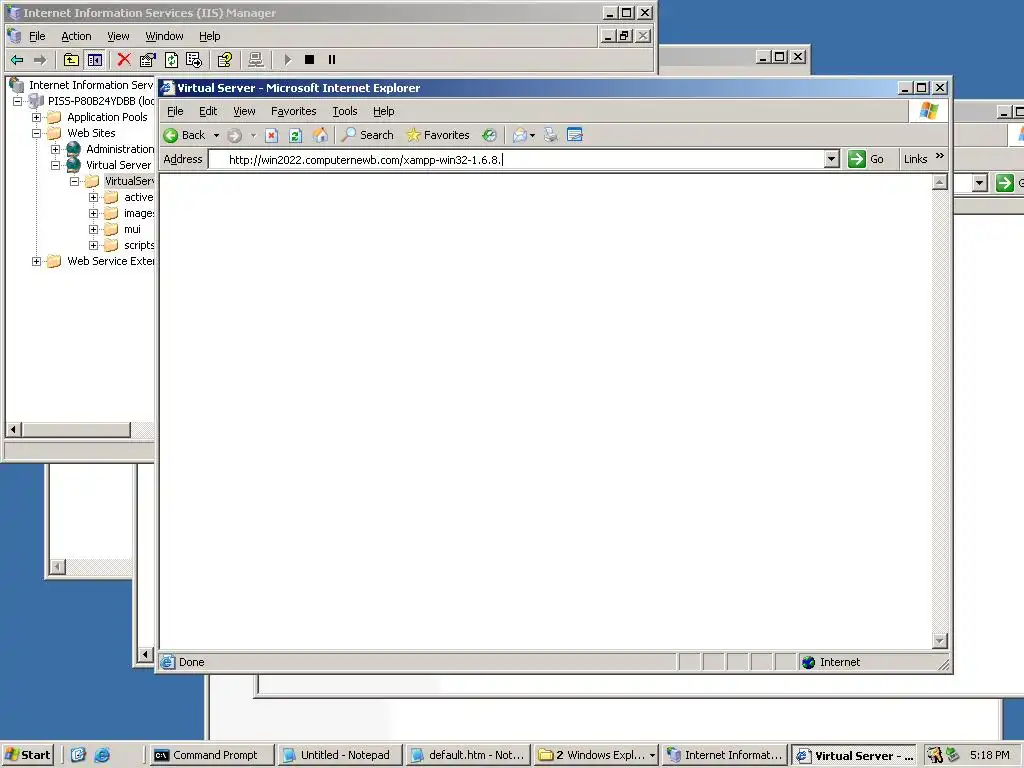The image size is (1024, 768).
Task: Stop the site with the stop icon
Action: coord(310,59)
